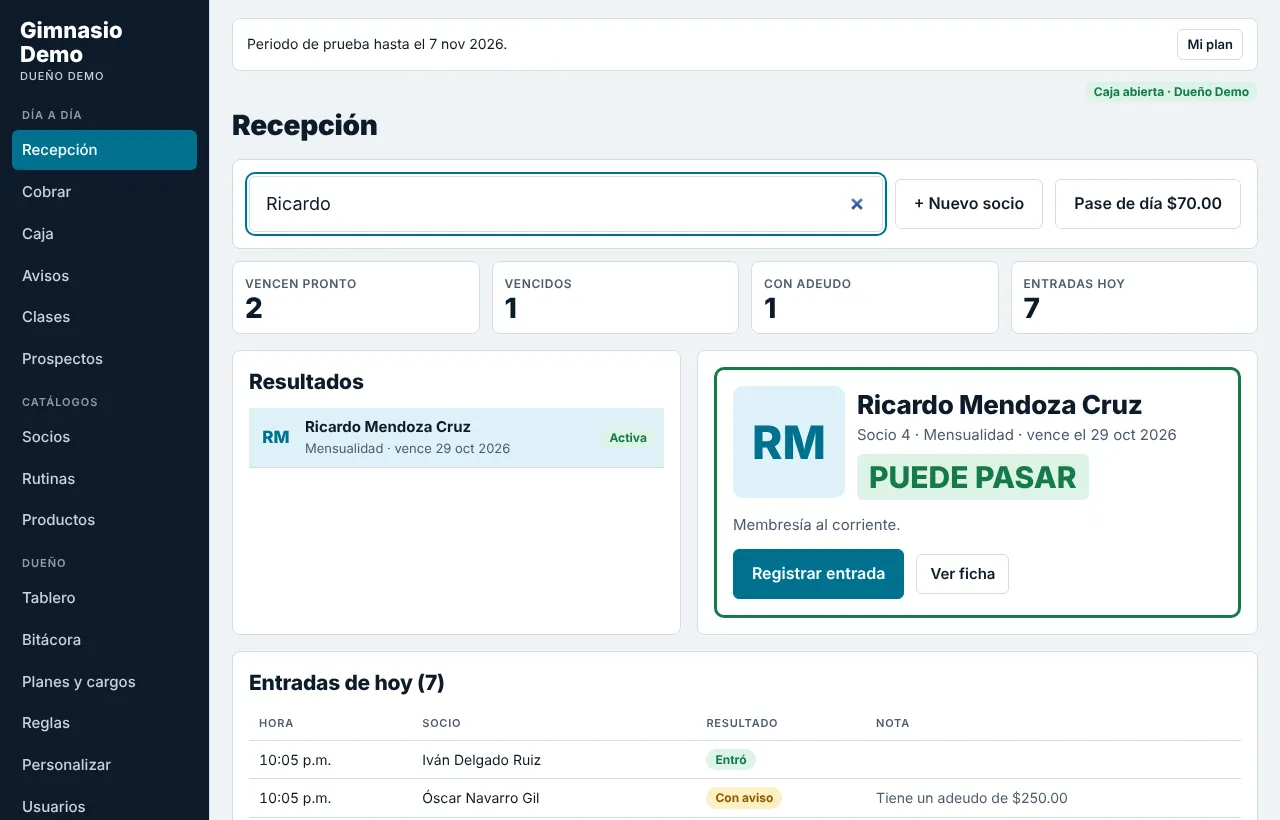
Task: Go to Planes y cargos
Action: (104, 682)
